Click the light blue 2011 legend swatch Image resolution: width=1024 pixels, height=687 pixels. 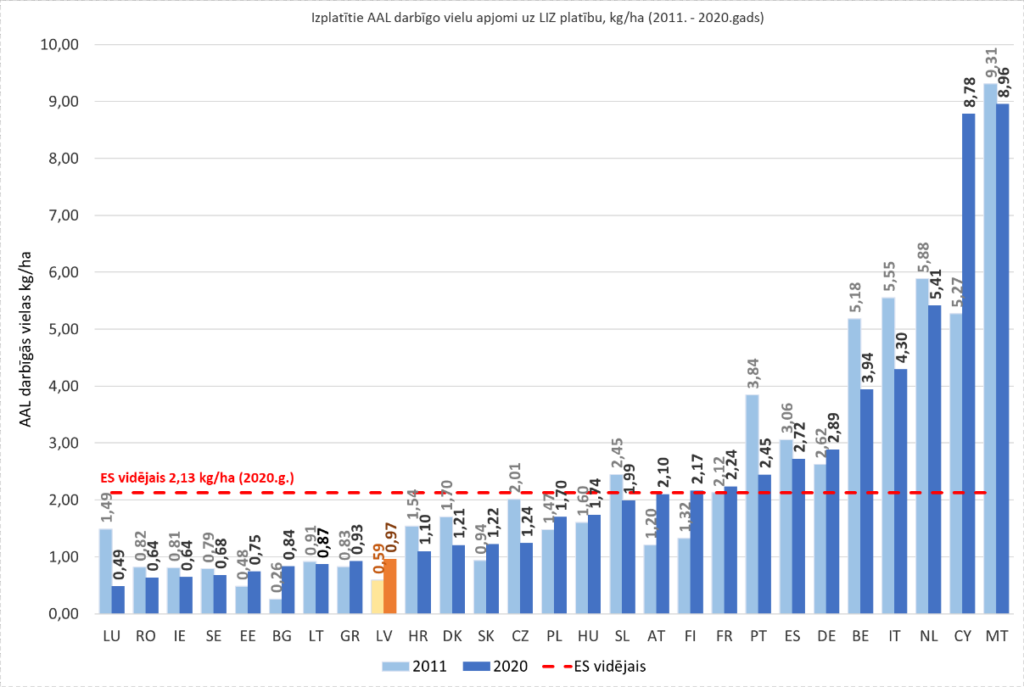(x=394, y=663)
